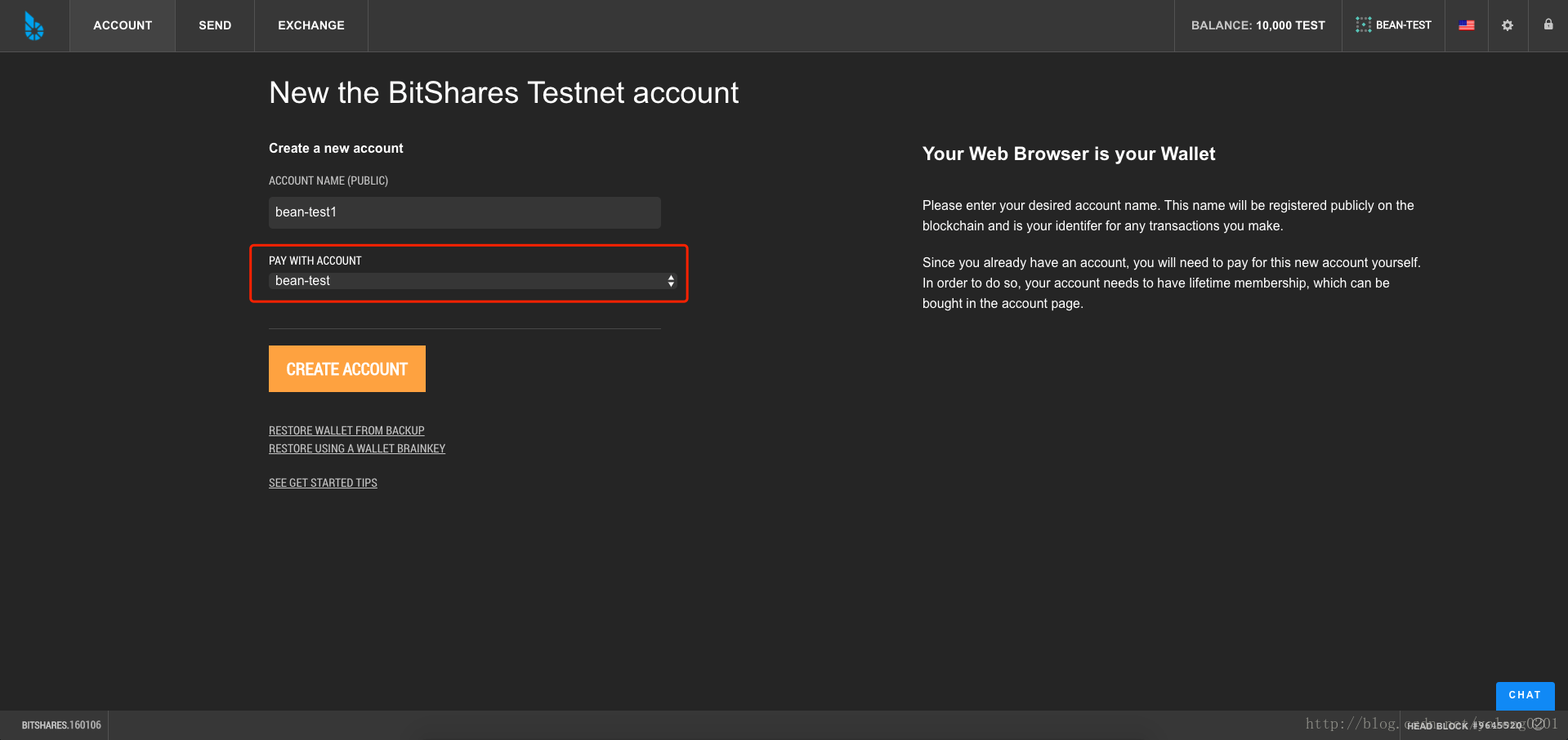Screen dimensions: 1568x740
Task: Click the Create a new account heading
Action: (336, 148)
